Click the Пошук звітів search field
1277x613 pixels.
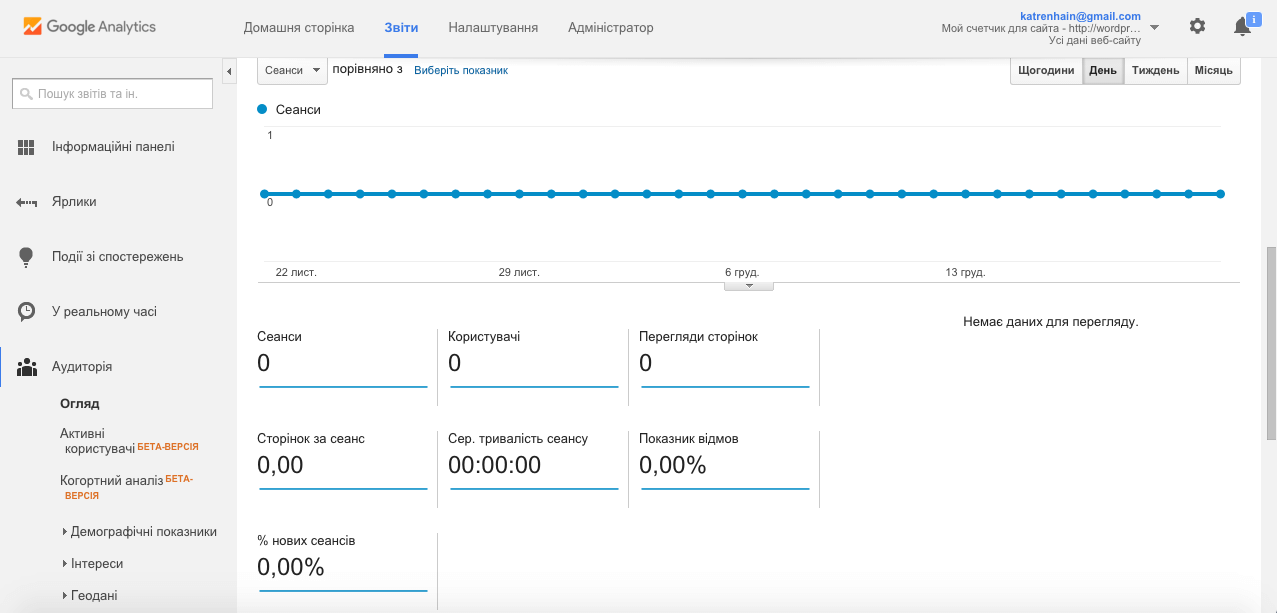113,94
